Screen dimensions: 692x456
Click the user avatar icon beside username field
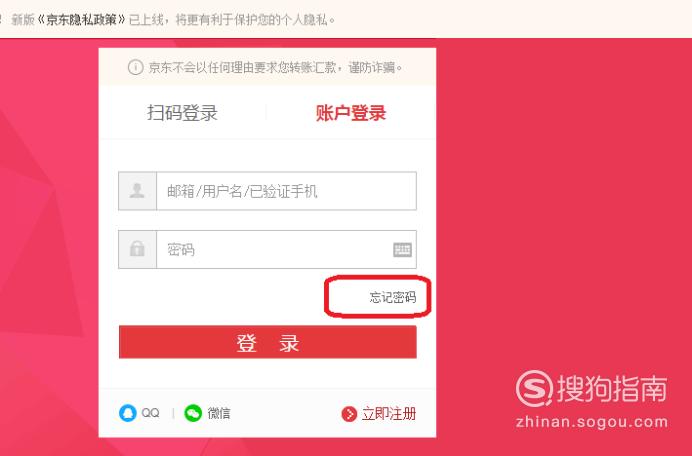[137, 191]
